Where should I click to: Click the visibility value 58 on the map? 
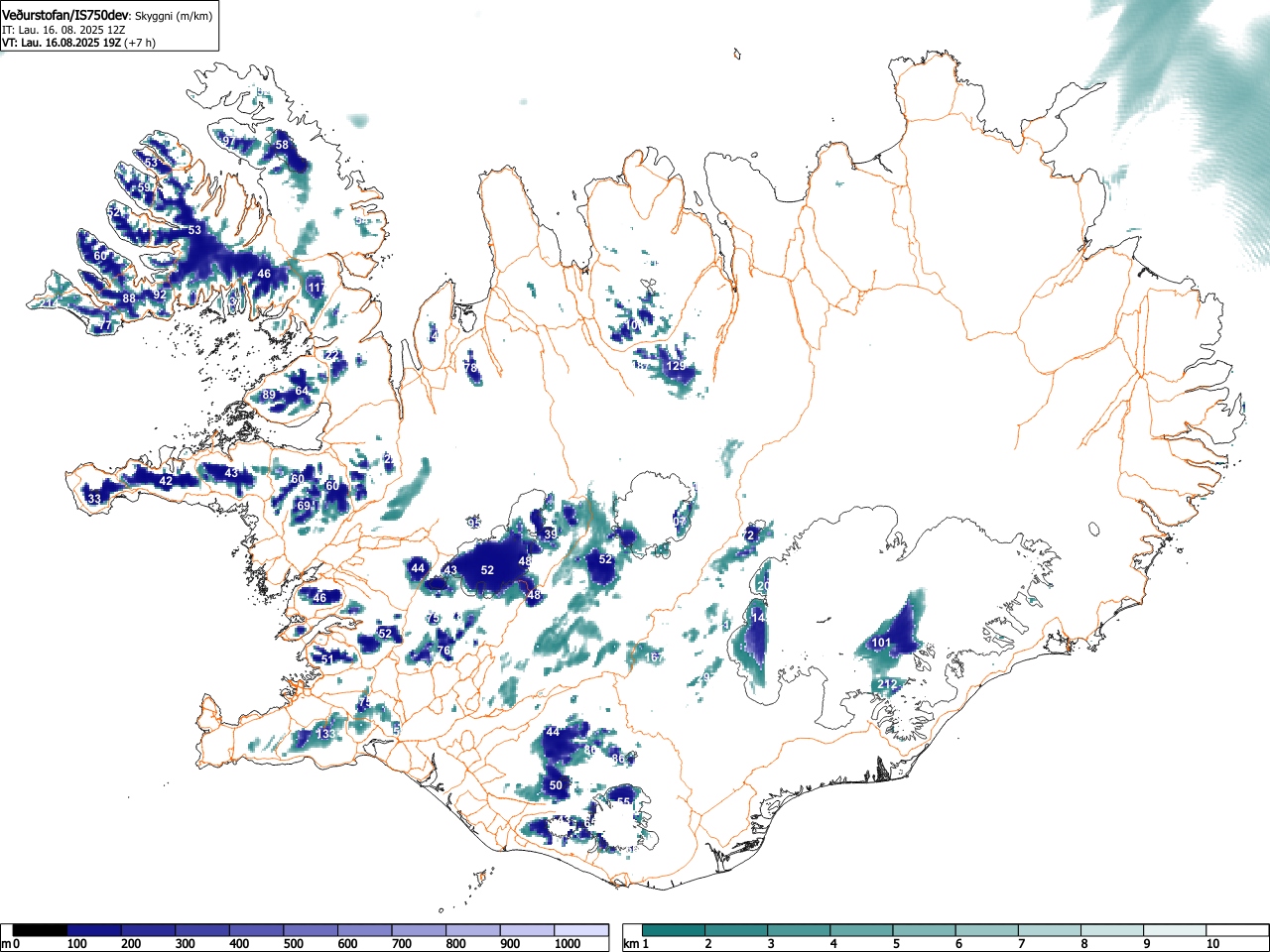[282, 145]
